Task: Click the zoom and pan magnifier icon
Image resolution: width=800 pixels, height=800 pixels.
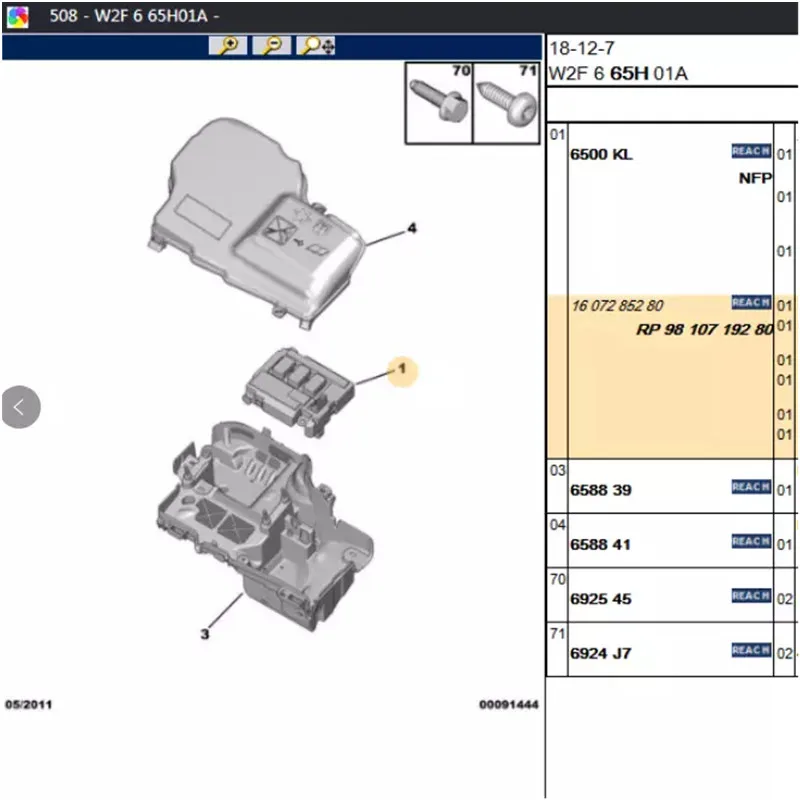Action: coord(316,45)
